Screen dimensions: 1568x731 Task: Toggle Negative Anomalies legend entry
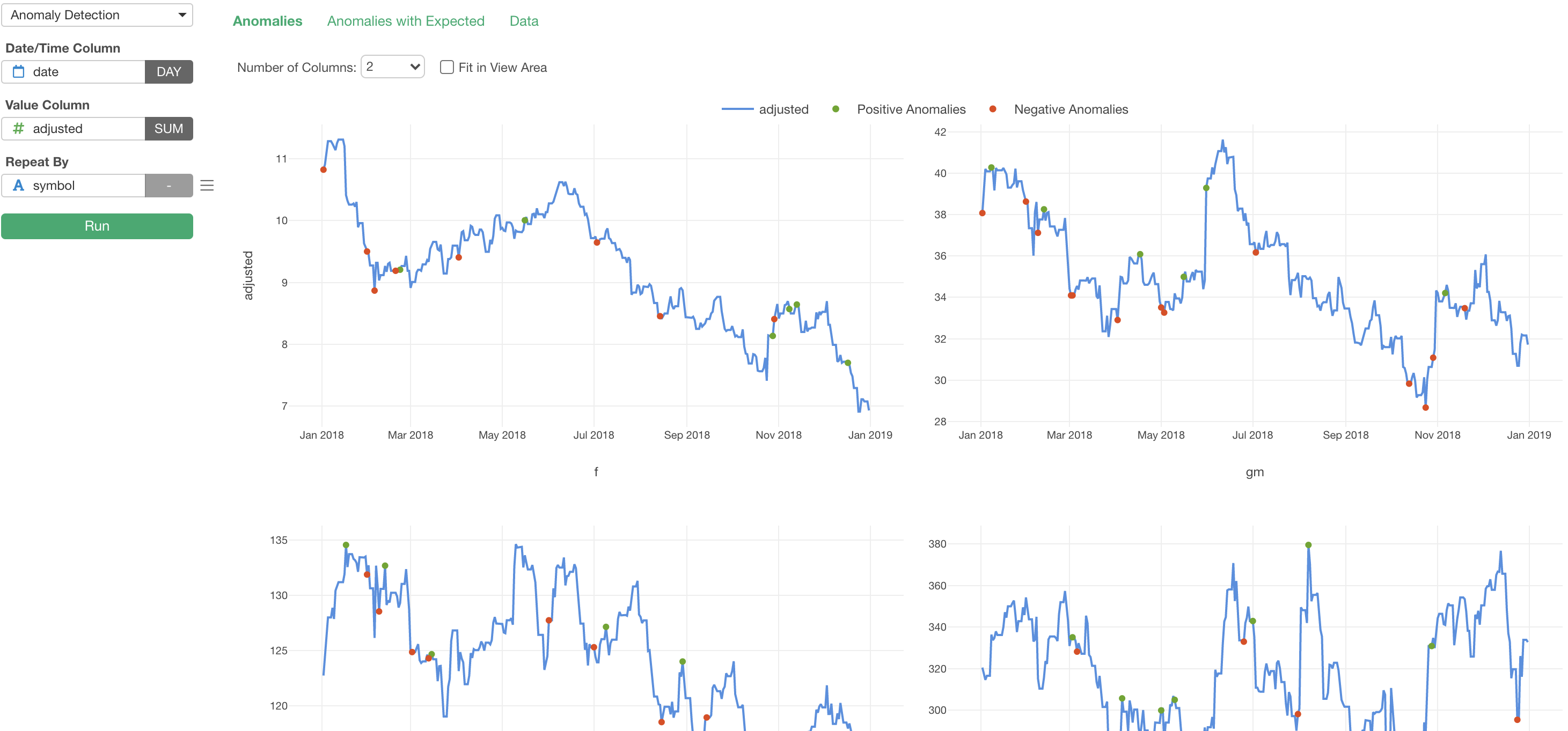(1059, 109)
